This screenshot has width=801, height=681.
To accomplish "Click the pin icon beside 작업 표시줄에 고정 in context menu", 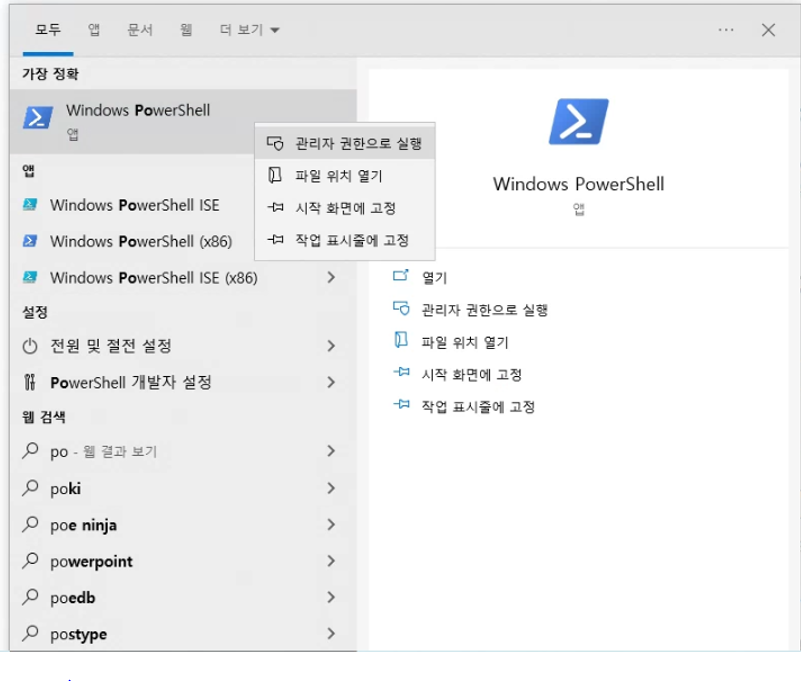I will pos(275,239).
